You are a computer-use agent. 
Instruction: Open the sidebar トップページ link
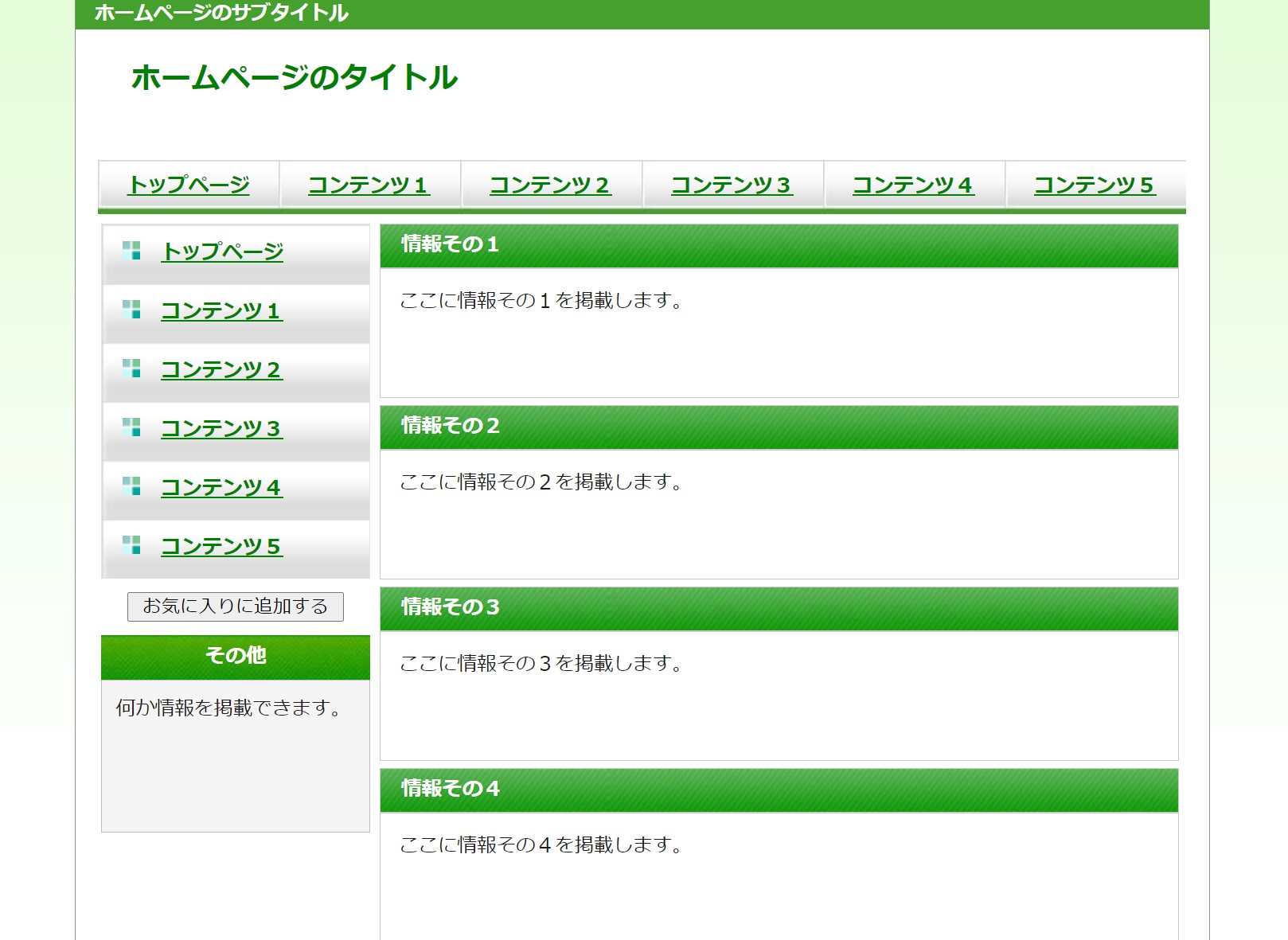coord(222,252)
